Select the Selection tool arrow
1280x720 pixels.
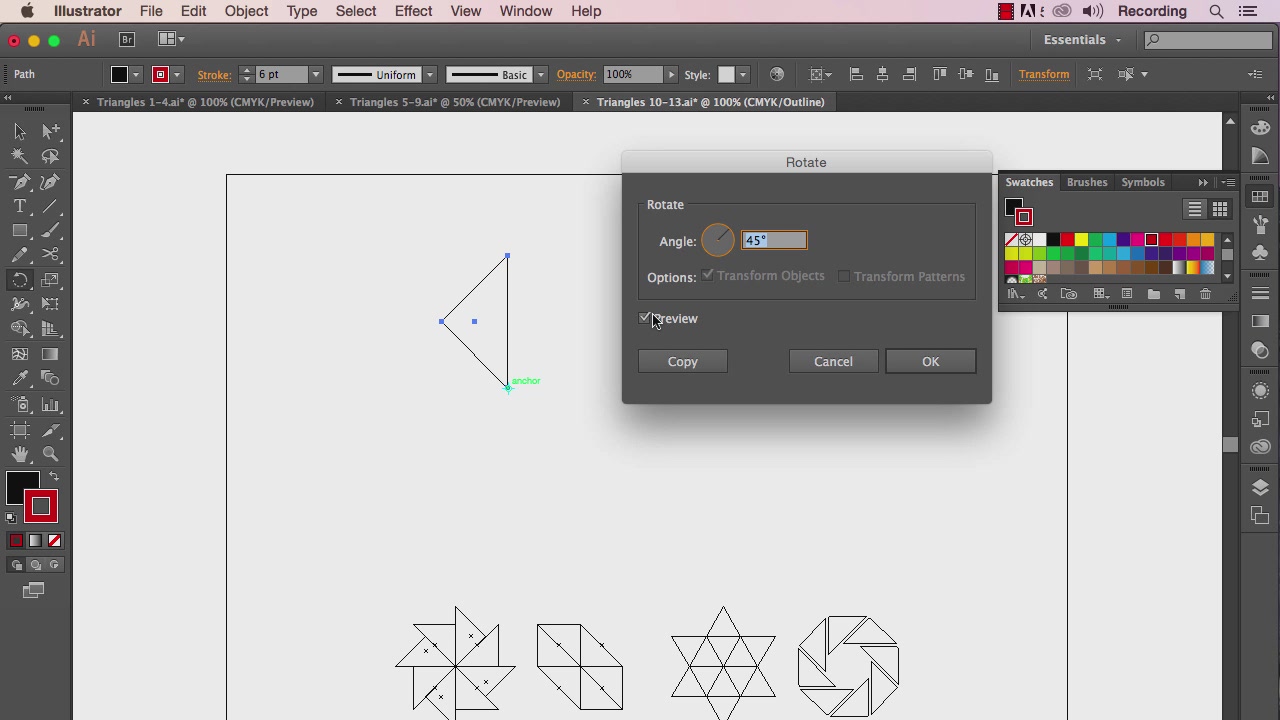[20, 131]
